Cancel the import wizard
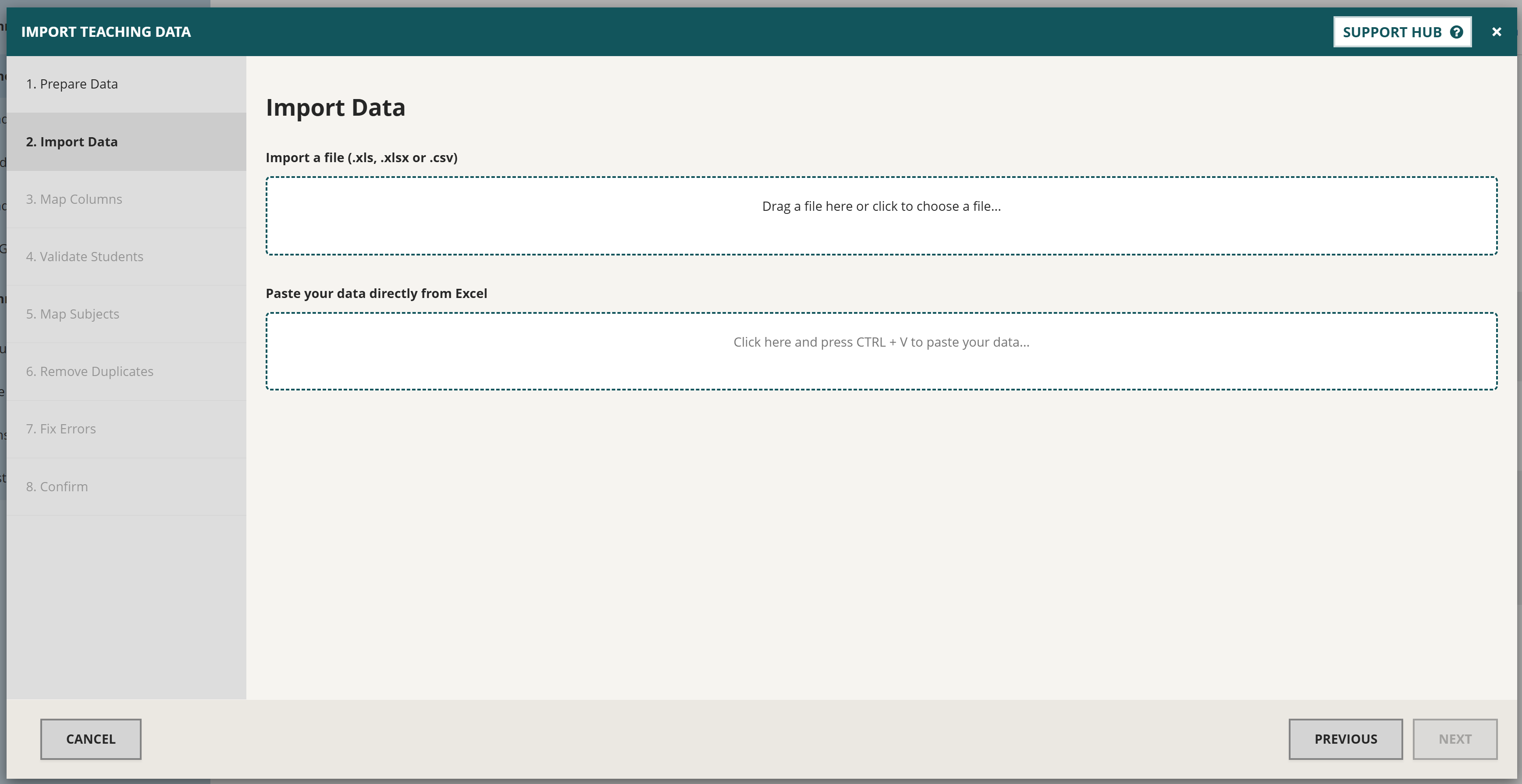 [91, 739]
